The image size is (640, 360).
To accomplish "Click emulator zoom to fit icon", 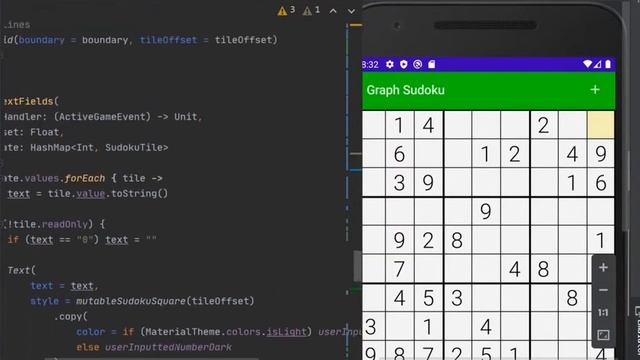I will pyautogui.click(x=603, y=335).
